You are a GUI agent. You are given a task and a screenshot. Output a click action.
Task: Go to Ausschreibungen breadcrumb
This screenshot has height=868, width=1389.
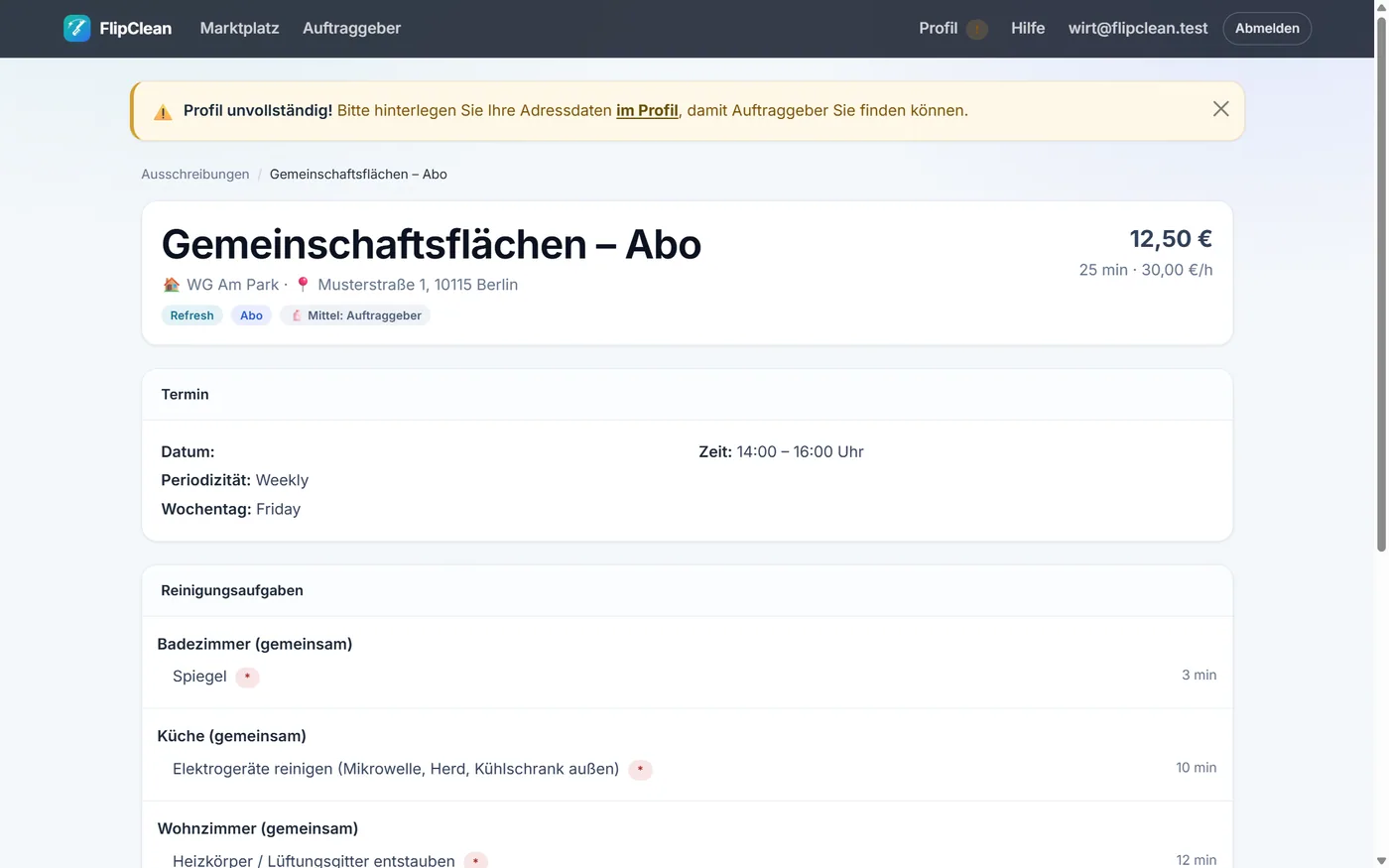tap(195, 174)
